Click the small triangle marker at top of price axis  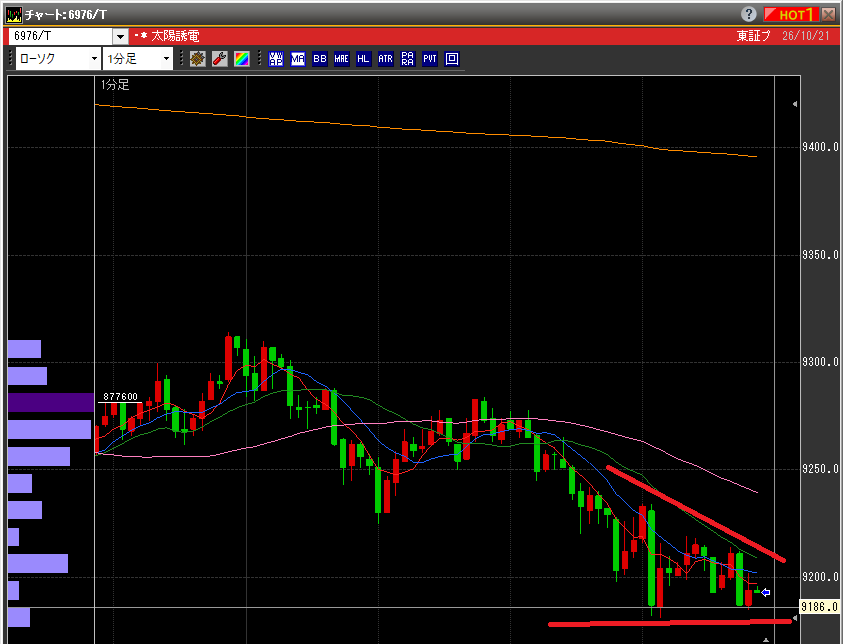tap(795, 104)
